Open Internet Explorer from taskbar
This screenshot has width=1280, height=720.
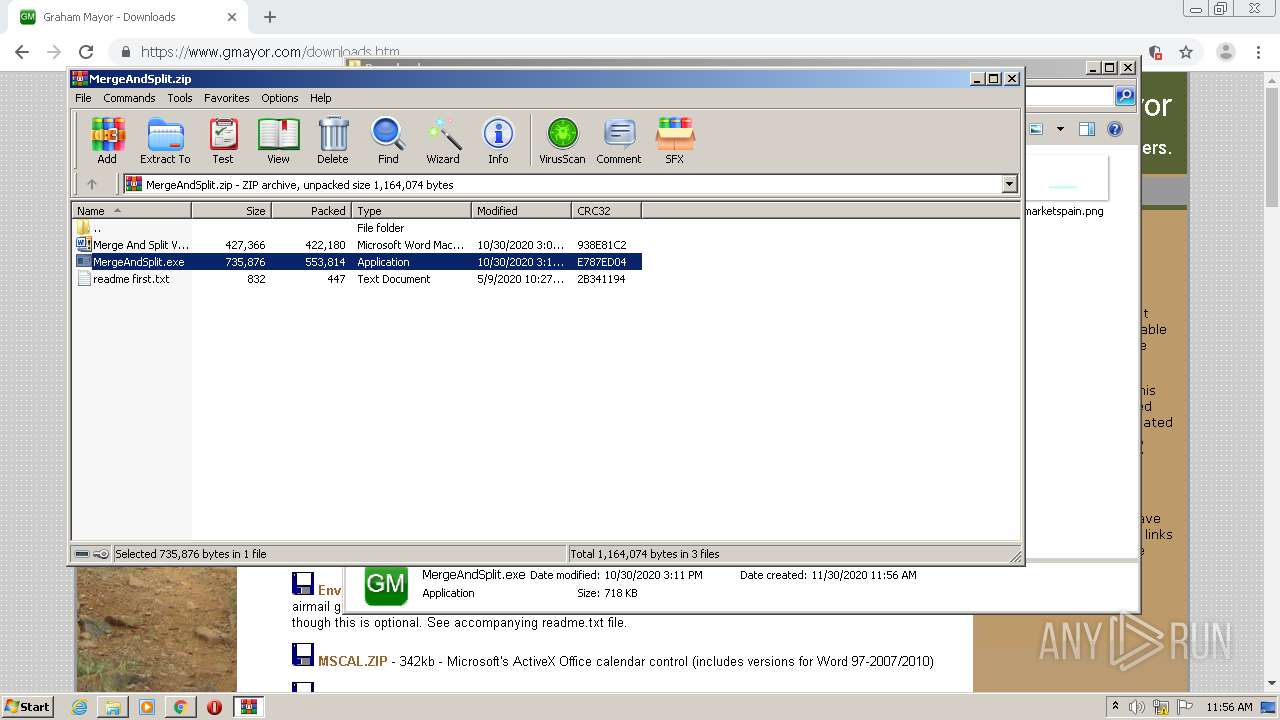[x=80, y=707]
